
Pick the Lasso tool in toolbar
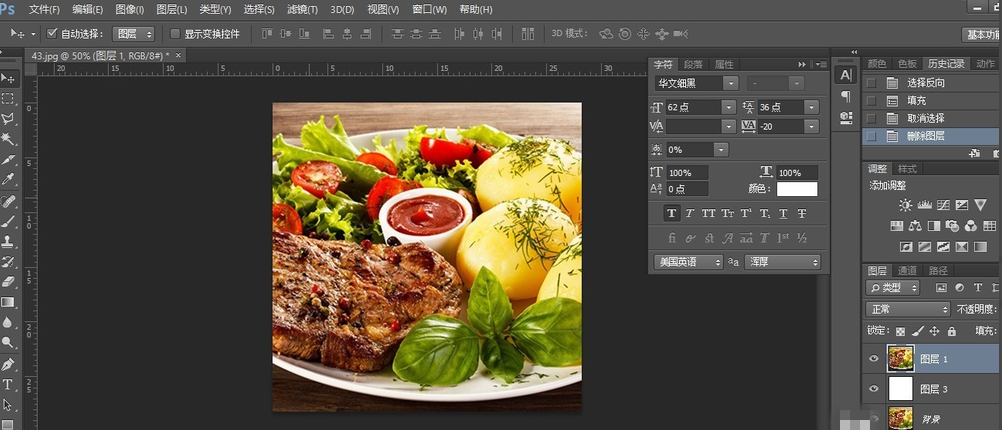pos(8,119)
